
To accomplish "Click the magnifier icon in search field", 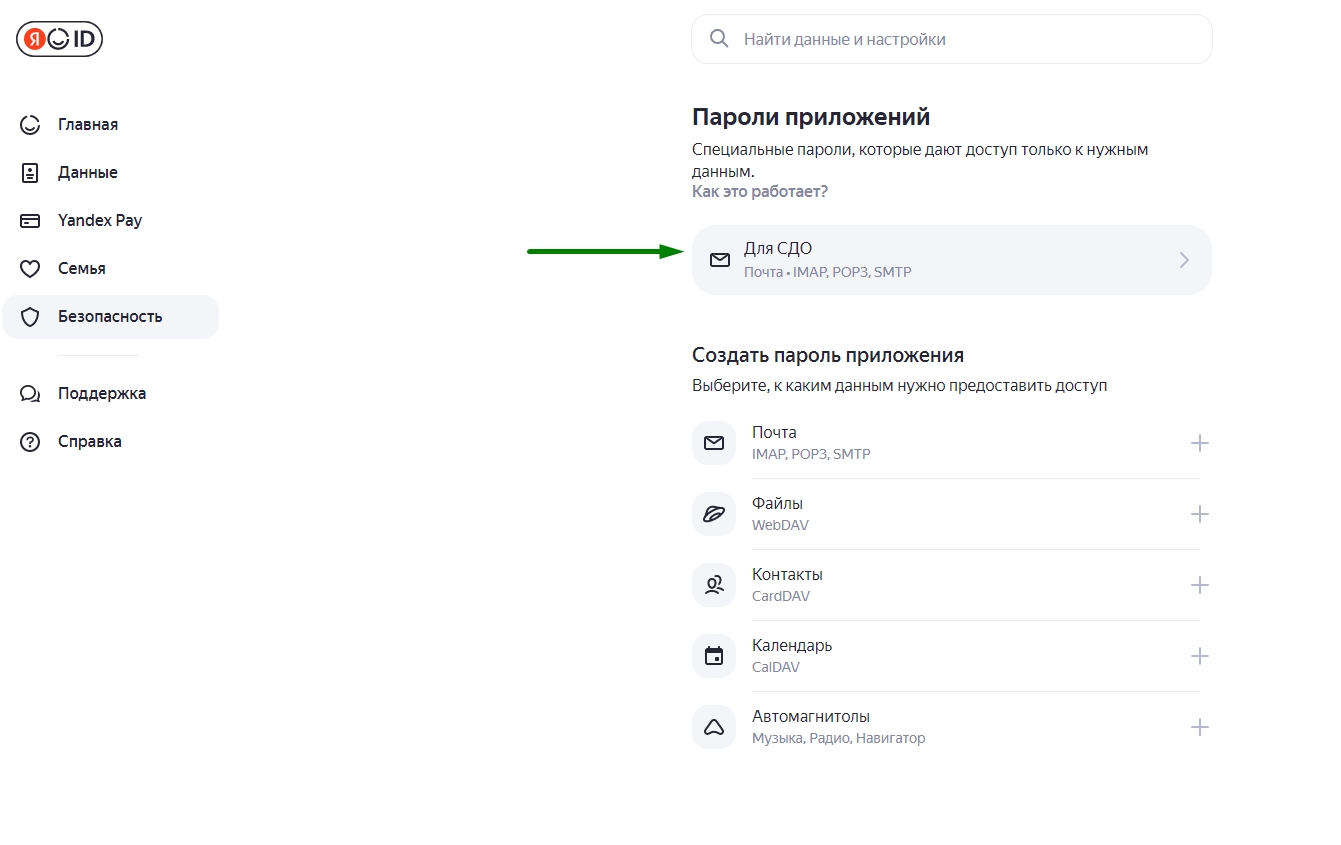I will pos(718,39).
